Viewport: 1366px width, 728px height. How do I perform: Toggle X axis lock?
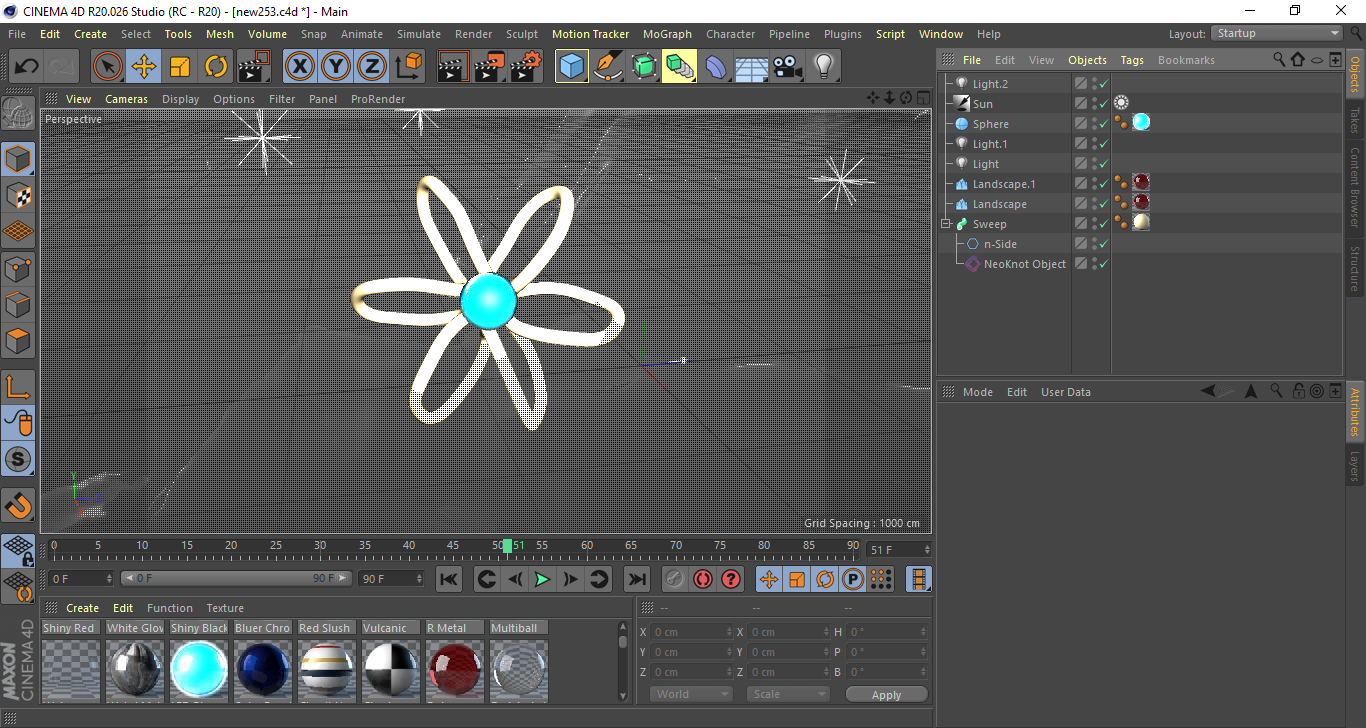(299, 67)
